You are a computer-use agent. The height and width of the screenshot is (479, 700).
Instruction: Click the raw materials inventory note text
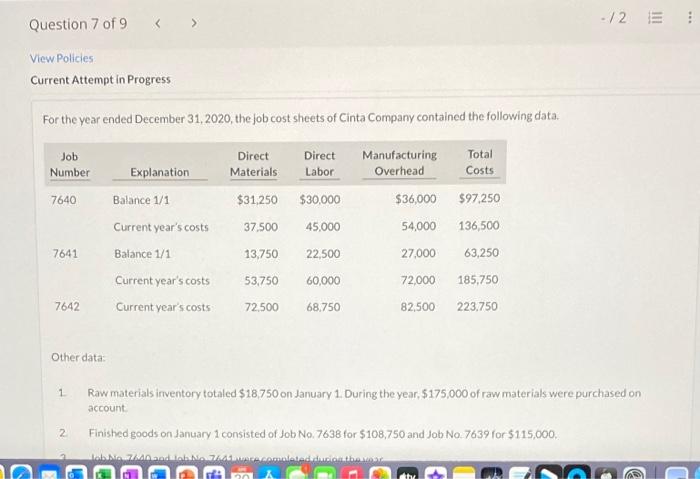coord(364,400)
